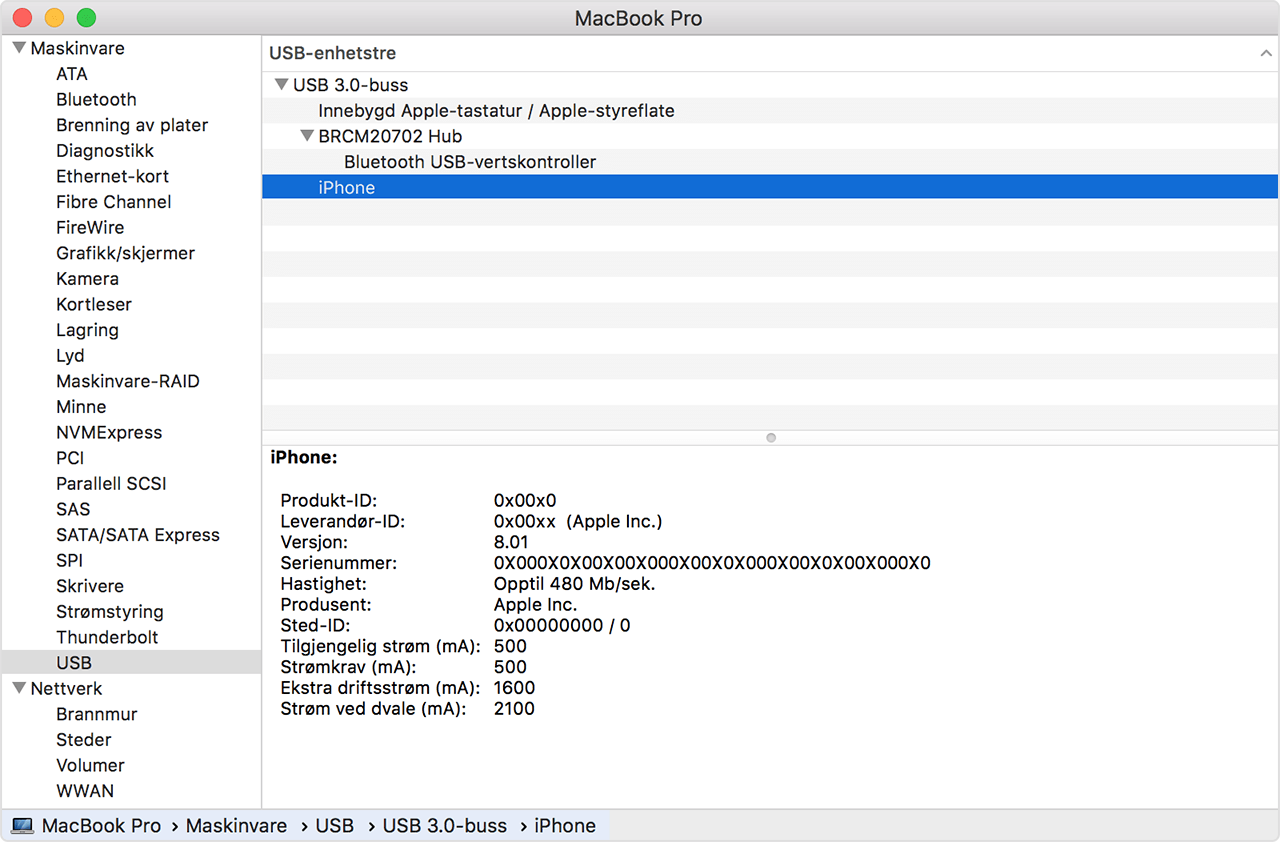Select NVMExpress in the sidebar
Screen dimensions: 1280x842
click(x=109, y=433)
